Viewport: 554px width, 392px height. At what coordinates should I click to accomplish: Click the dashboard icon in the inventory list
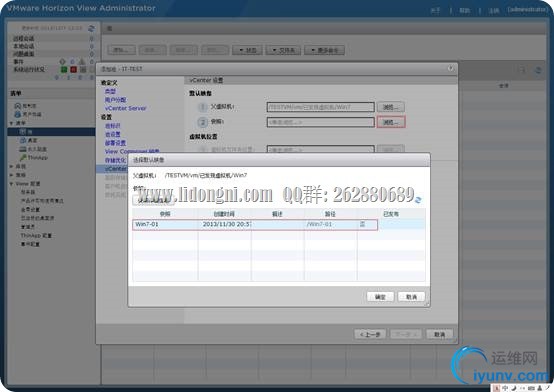17,106
